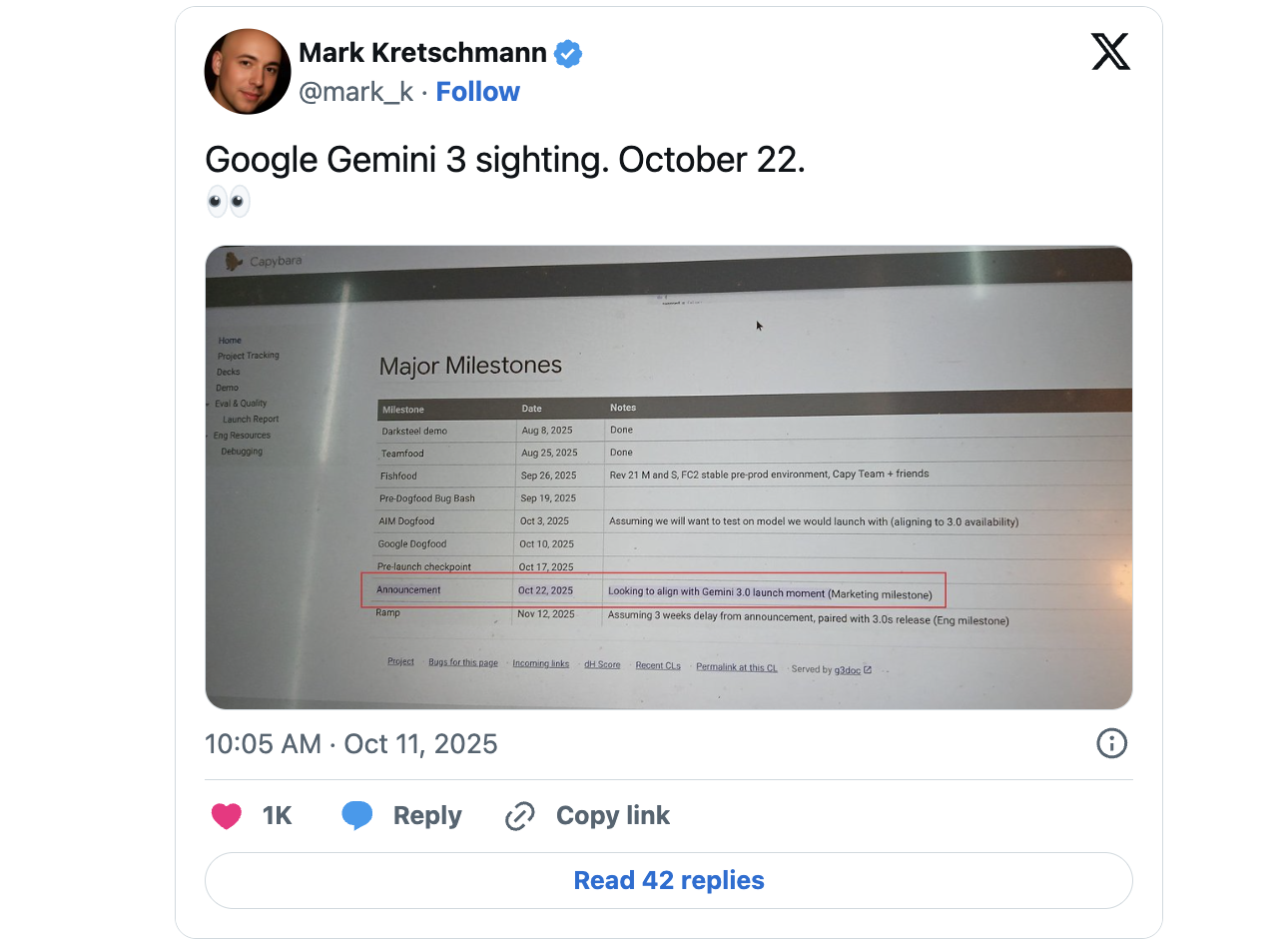This screenshot has width=1288, height=945.
Task: Click the eyes emoji in the tweet text
Action: 229,201
